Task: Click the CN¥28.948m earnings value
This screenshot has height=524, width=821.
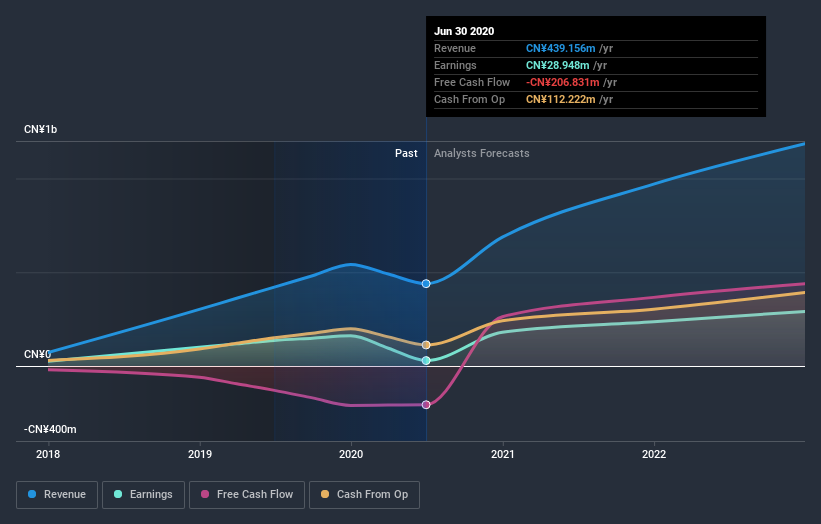Action: point(558,65)
